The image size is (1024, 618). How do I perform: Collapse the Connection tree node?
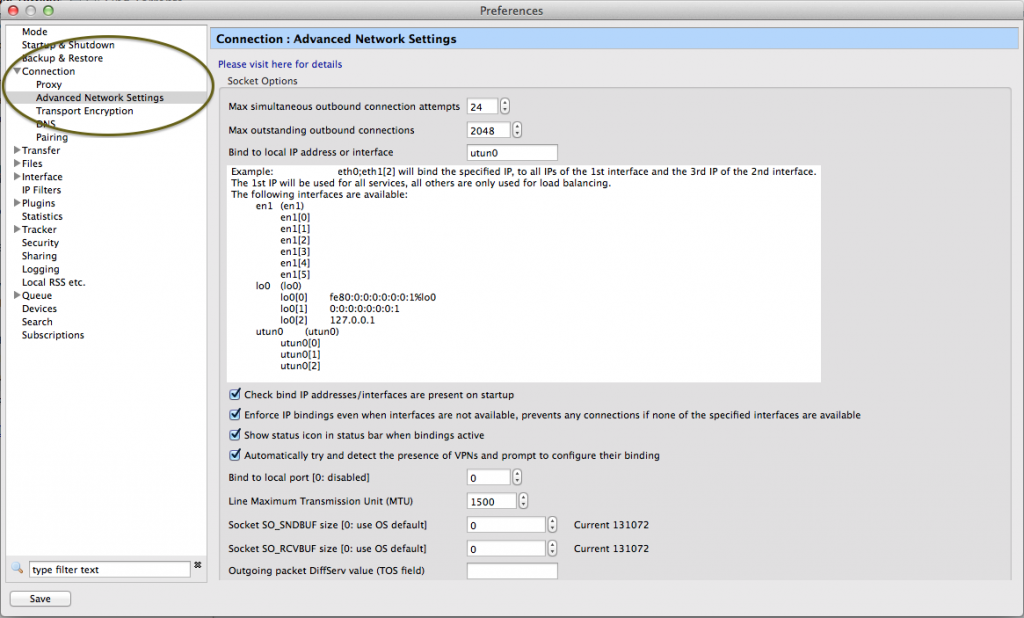(17, 71)
